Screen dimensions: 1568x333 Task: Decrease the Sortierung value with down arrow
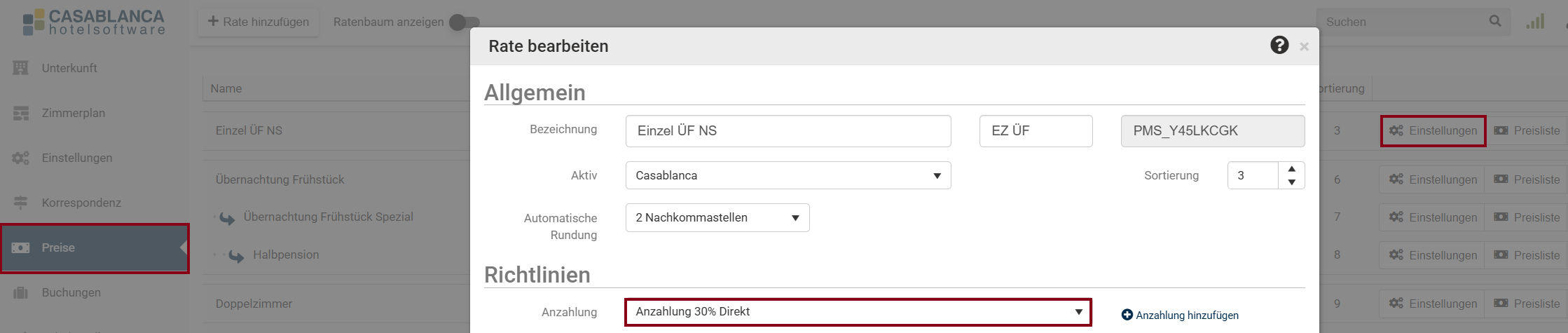click(1291, 182)
